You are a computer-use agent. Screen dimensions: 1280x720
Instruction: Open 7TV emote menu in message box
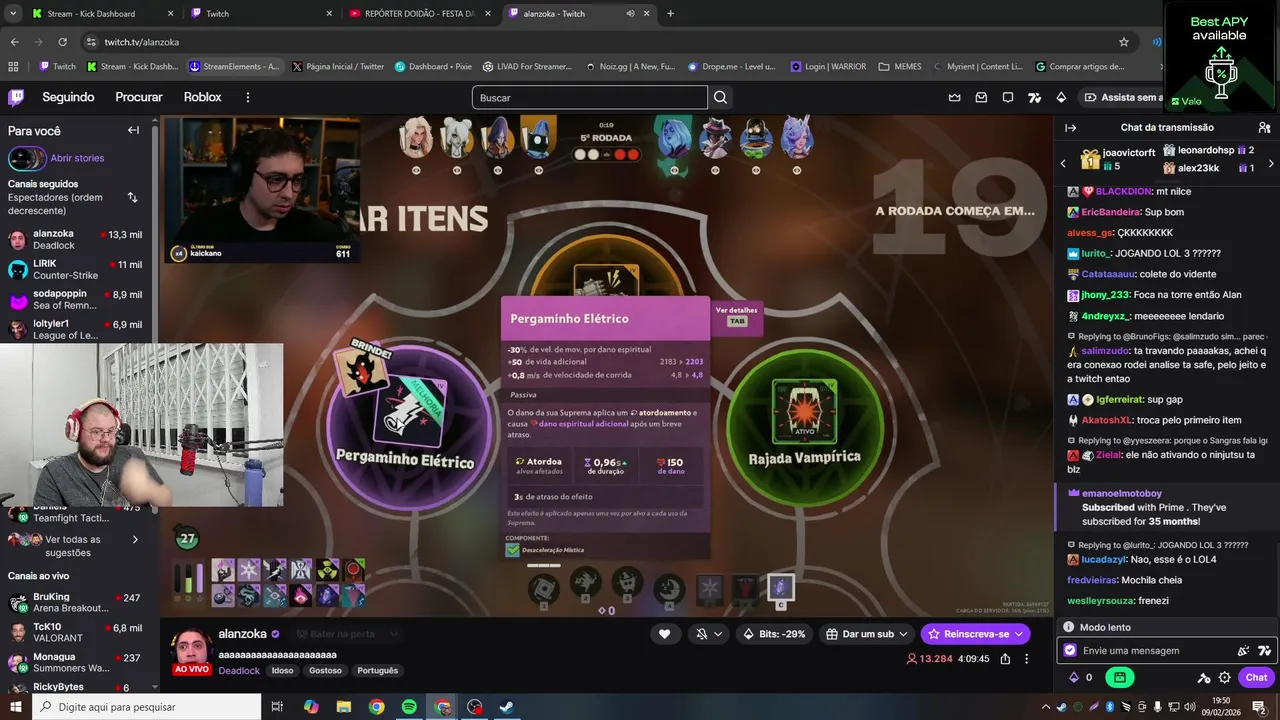click(1264, 650)
